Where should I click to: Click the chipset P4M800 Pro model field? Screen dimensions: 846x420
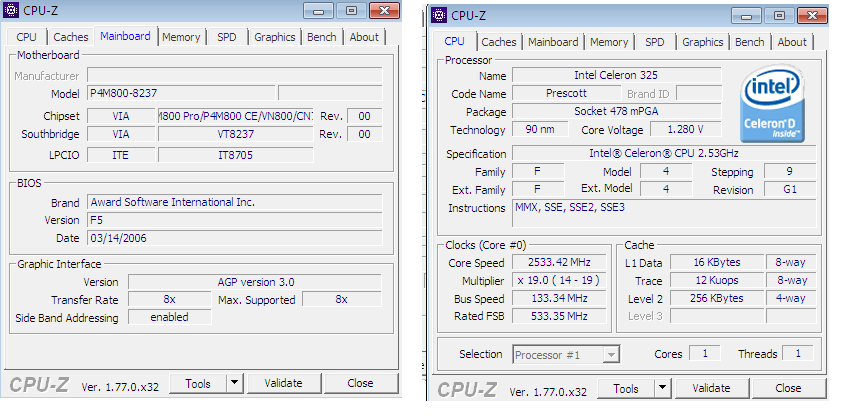[x=235, y=116]
